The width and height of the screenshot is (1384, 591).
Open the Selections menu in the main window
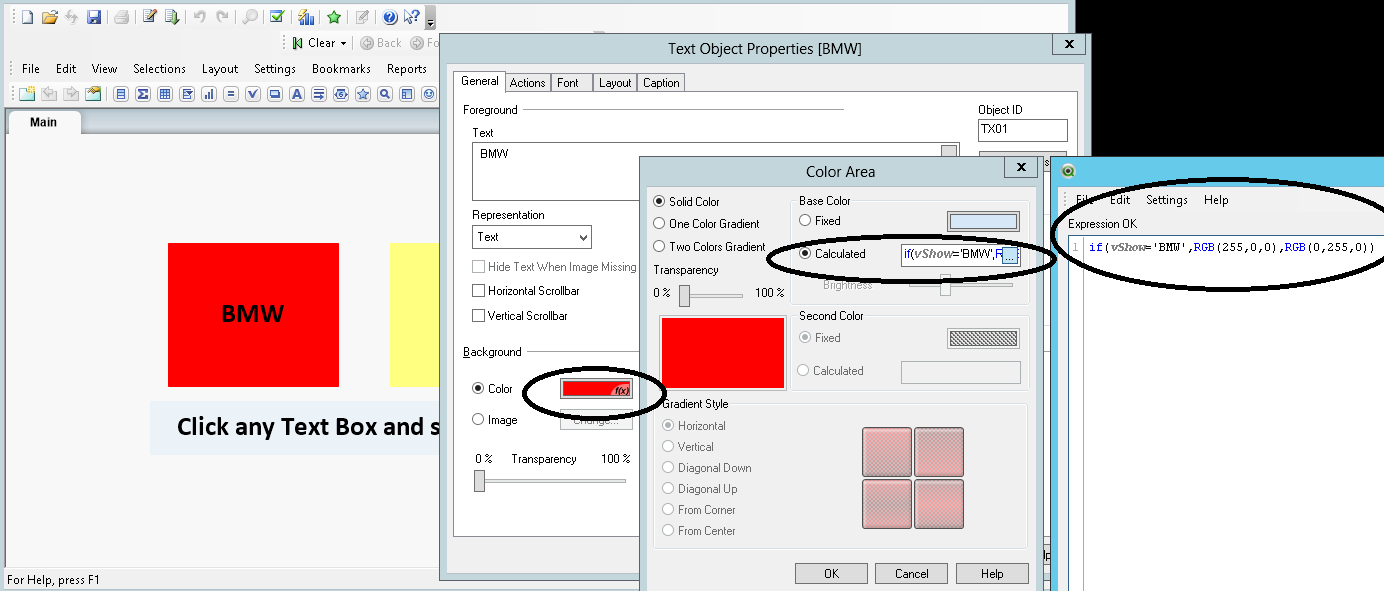[x=159, y=69]
